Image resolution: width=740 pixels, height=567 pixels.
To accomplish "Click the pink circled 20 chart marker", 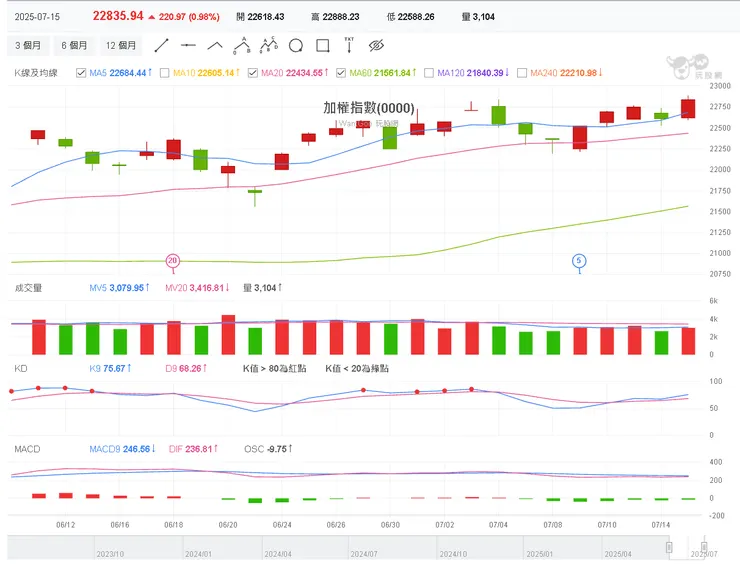I will point(173,261).
